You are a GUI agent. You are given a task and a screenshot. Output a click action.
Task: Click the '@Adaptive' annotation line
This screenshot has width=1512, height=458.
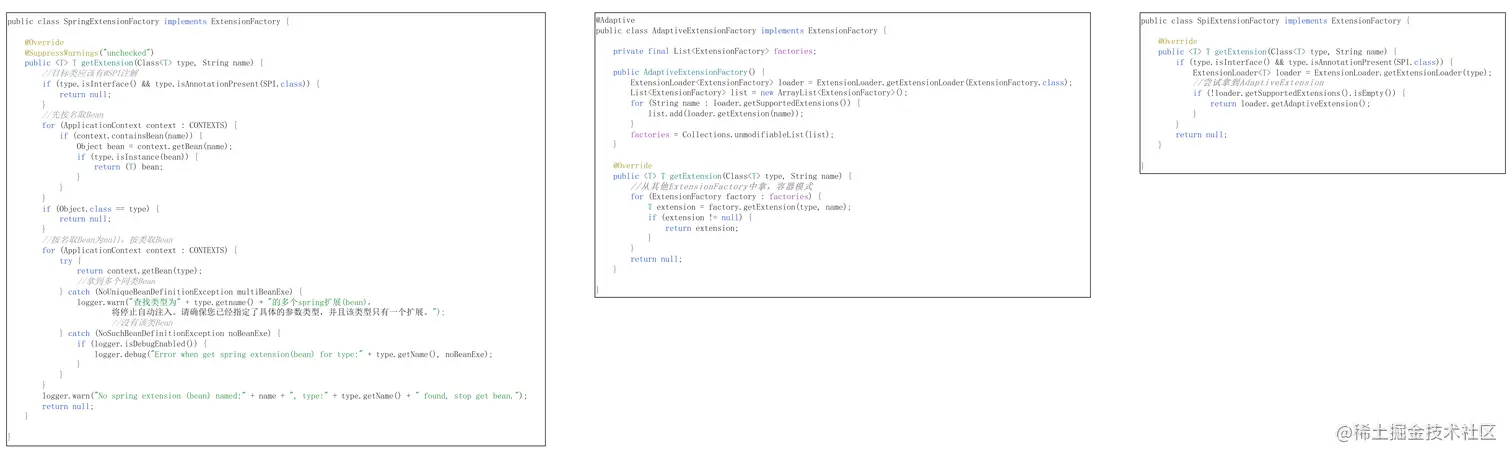pyautogui.click(x=616, y=20)
